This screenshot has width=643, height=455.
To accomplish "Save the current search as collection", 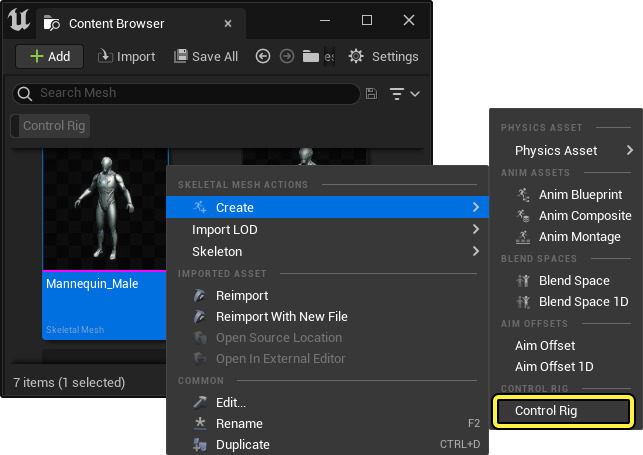I will point(372,93).
